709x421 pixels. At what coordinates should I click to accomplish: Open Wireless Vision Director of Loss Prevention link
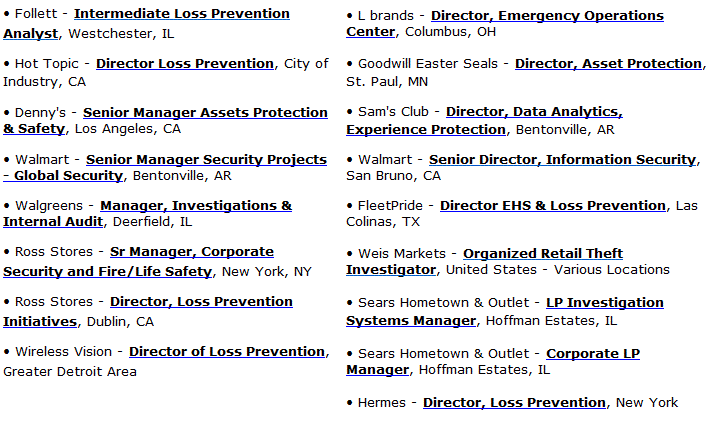tap(227, 352)
